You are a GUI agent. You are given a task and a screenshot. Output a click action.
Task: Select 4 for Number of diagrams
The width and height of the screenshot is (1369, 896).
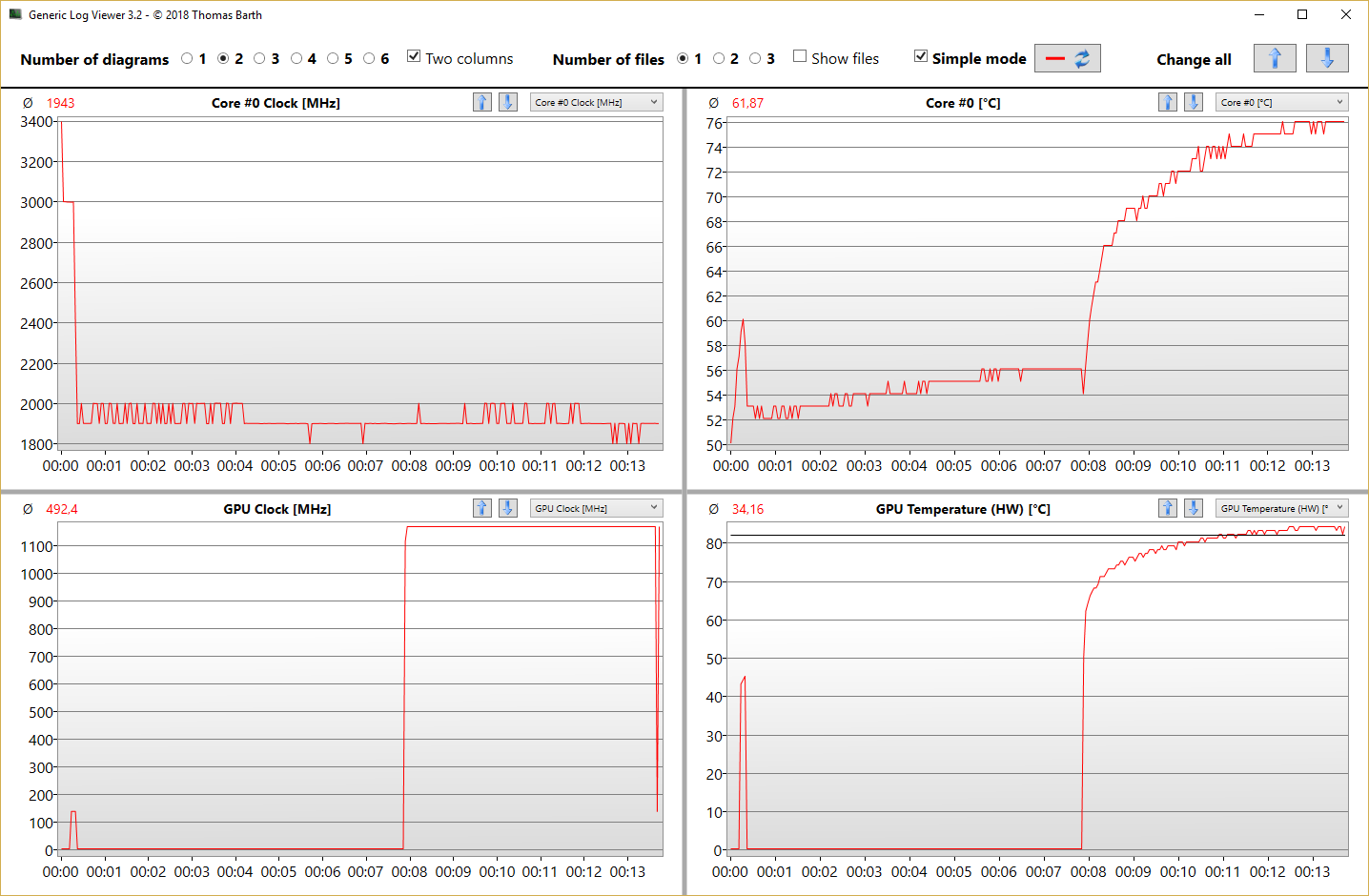click(x=296, y=58)
